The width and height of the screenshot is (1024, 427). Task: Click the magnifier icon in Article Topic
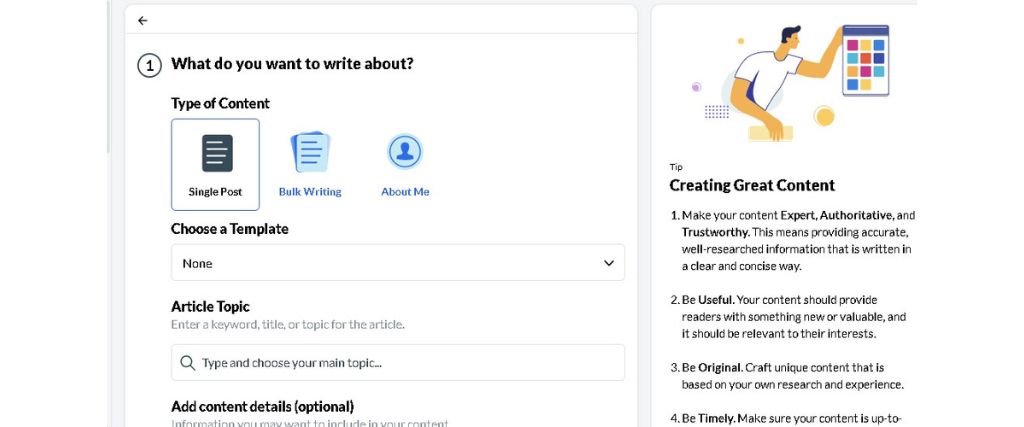tap(188, 363)
